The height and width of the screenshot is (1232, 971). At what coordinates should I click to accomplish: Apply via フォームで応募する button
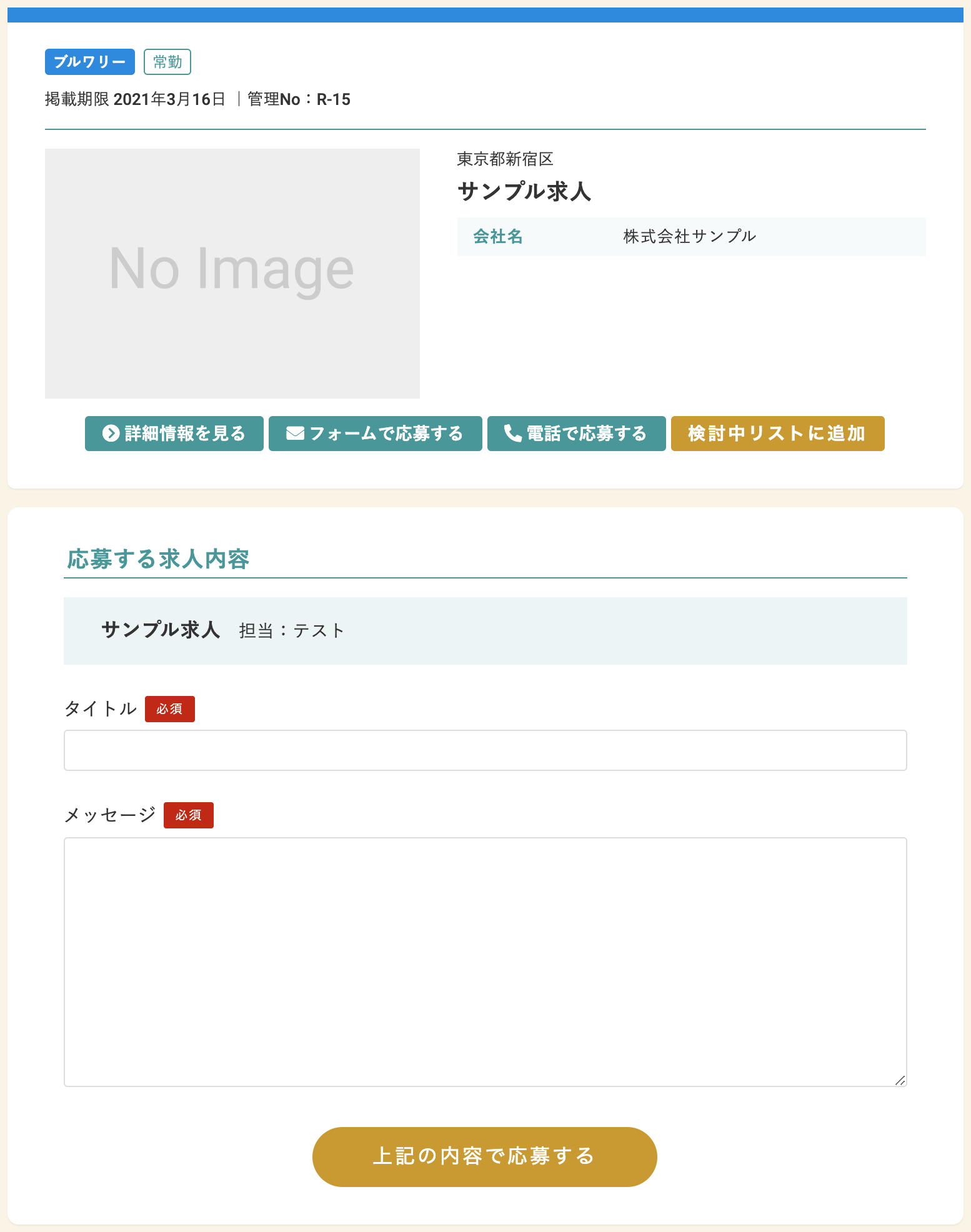click(x=376, y=434)
